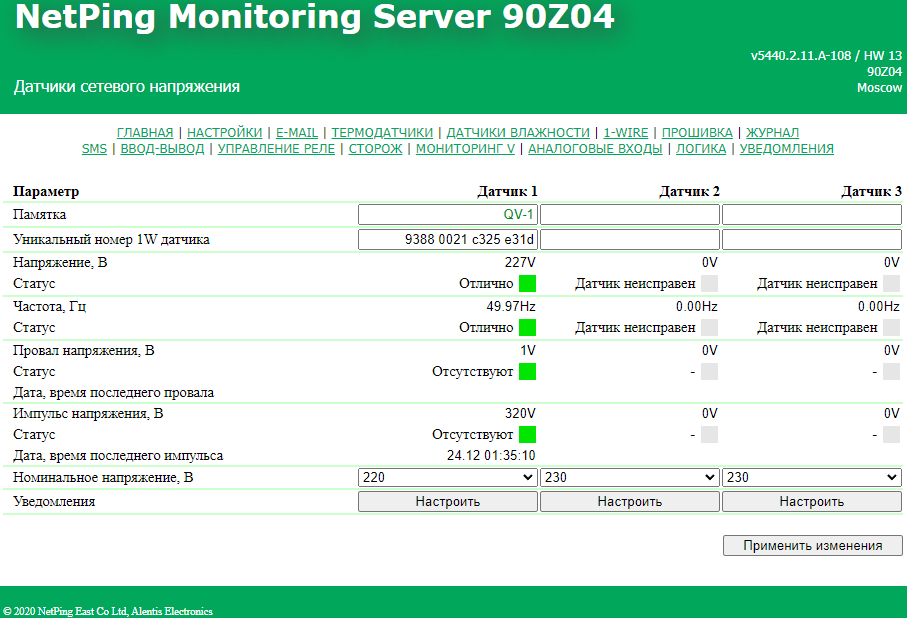The width and height of the screenshot is (907, 618).
Task: Click green voltage impulse status square for sensor 1
Action: pos(527,435)
